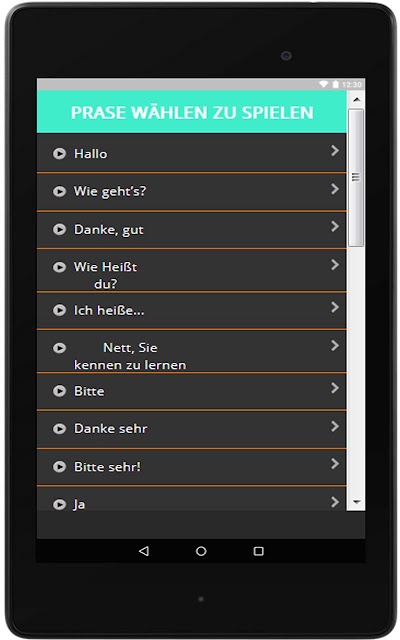Play the Danke sehr phrase icon
400x640 pixels.
click(60, 429)
